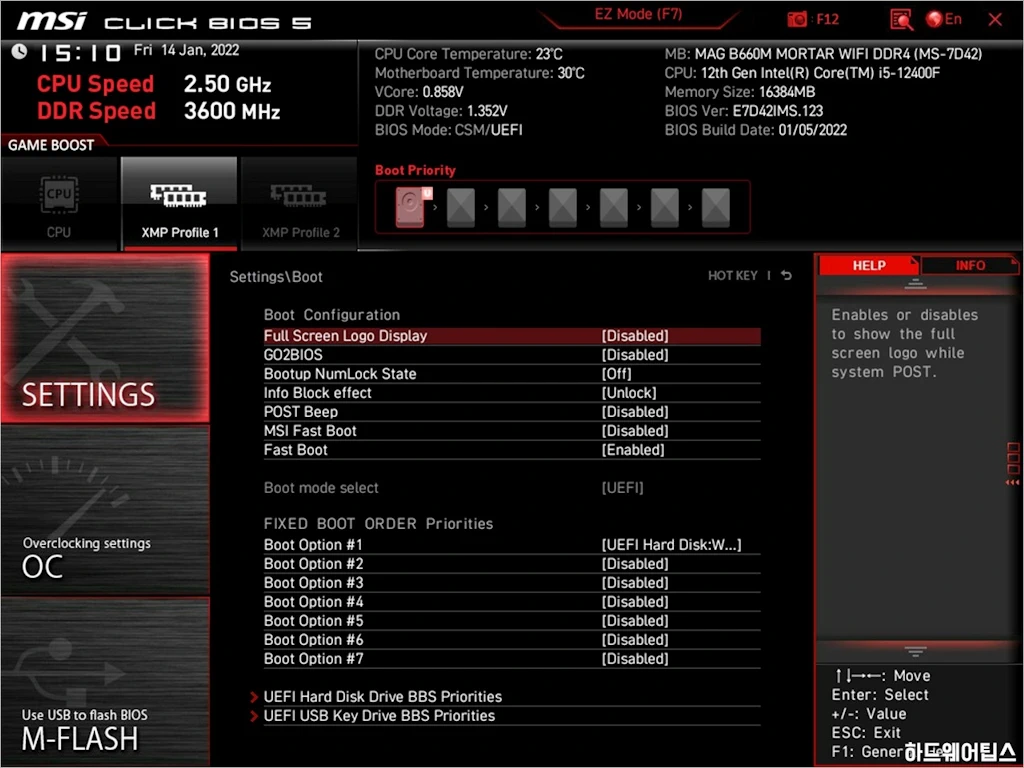
Task: Toggle Full Screen Logo Display setting
Action: coord(512,336)
